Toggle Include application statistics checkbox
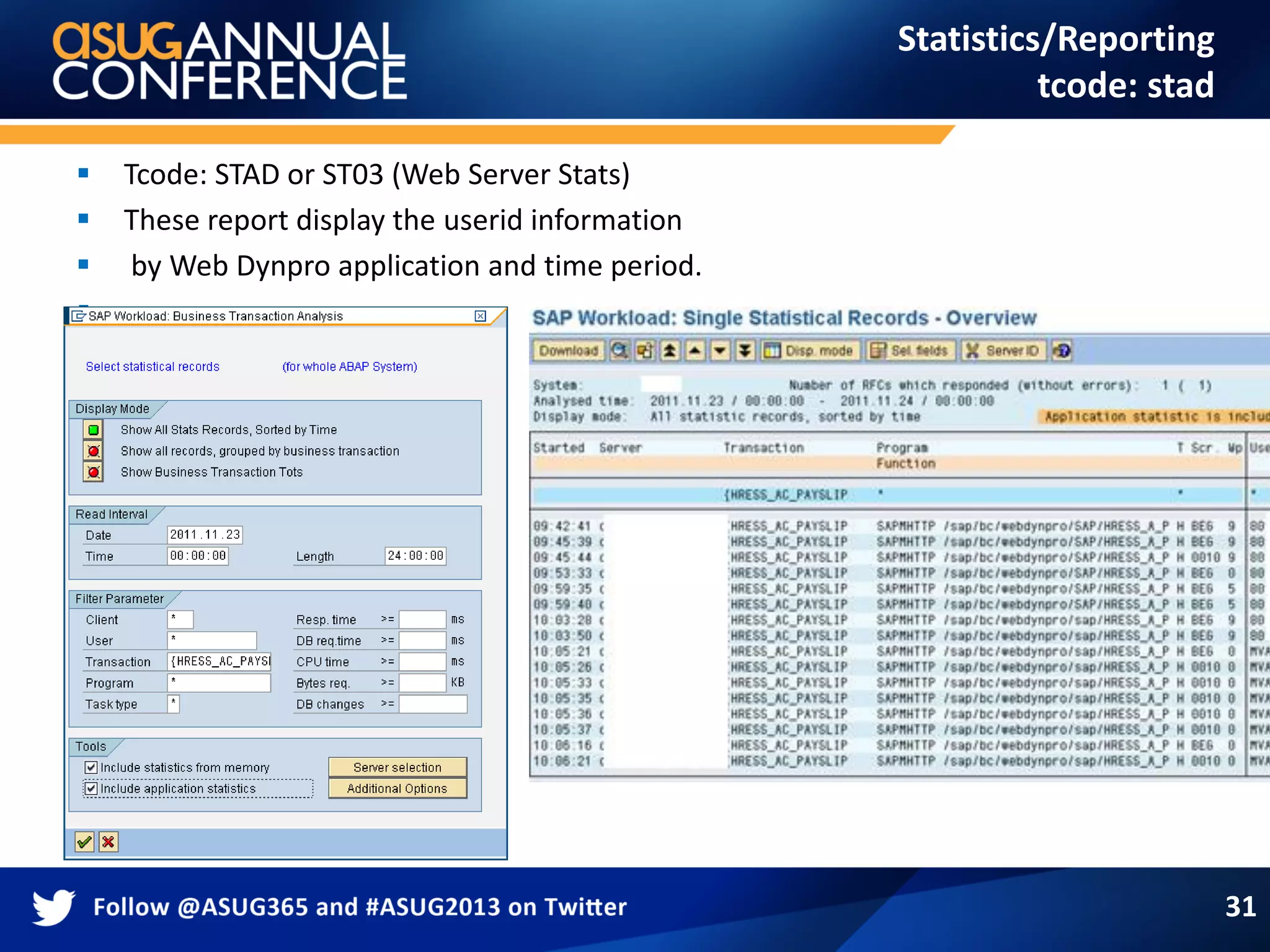This screenshot has width=1270, height=952. point(91,788)
